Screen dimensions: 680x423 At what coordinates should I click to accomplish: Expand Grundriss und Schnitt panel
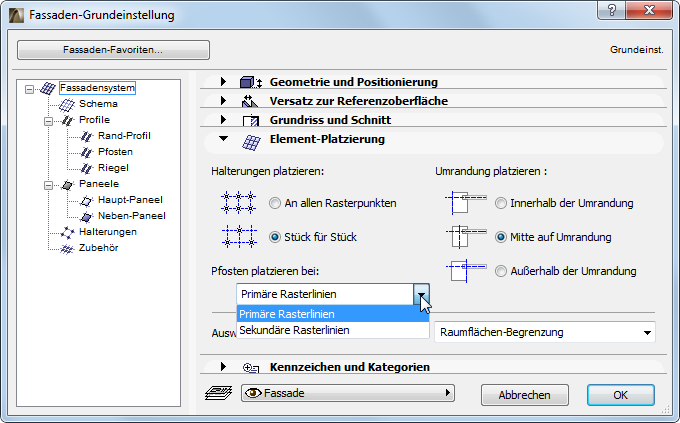coord(223,120)
